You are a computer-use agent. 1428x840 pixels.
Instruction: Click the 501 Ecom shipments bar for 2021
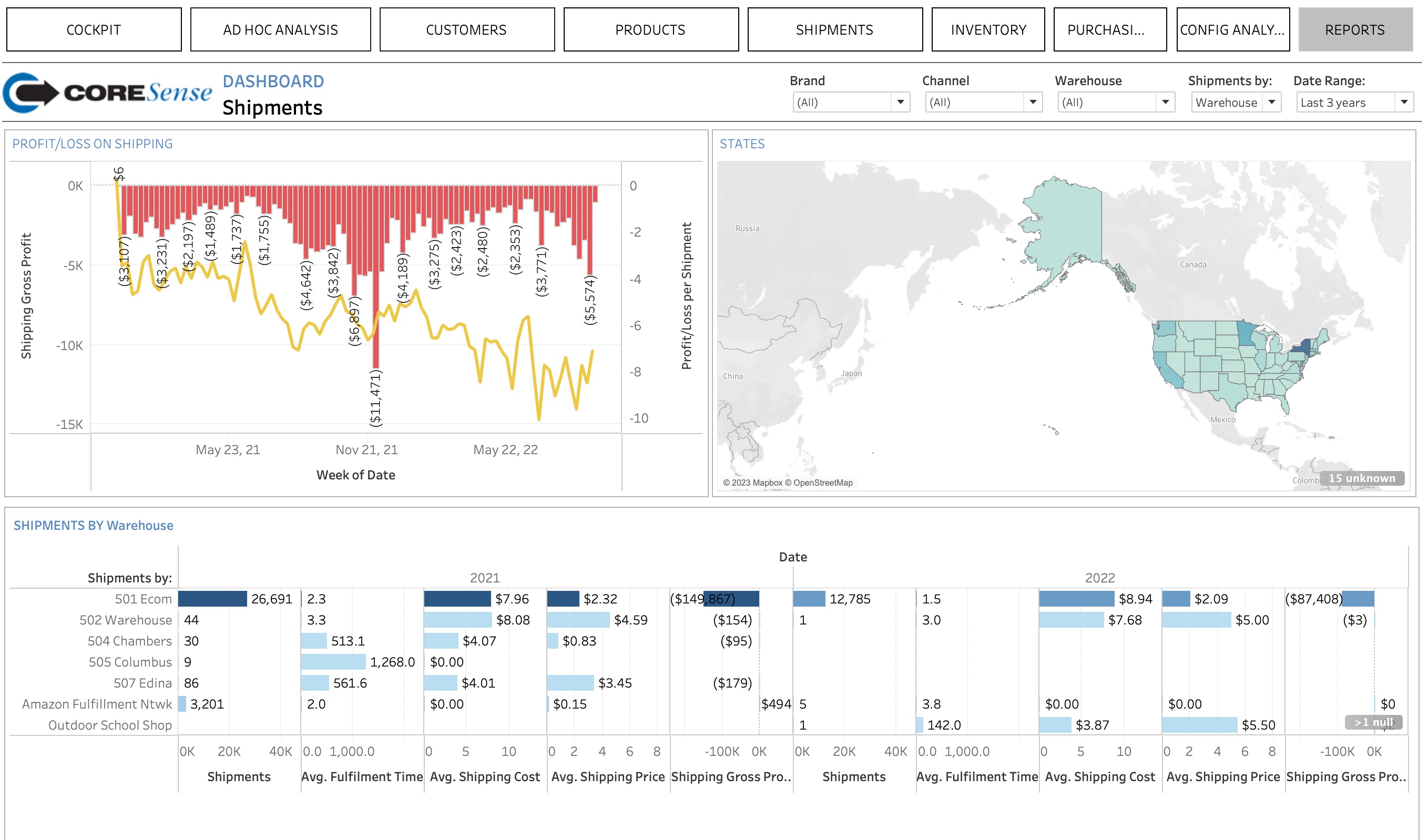(x=212, y=599)
